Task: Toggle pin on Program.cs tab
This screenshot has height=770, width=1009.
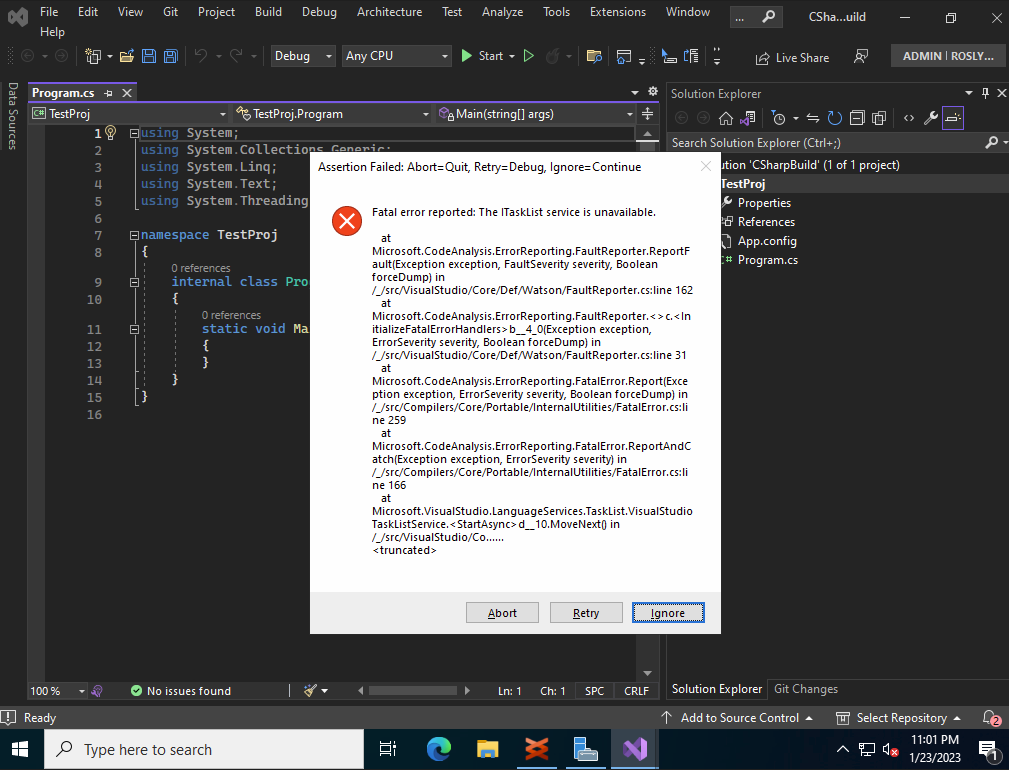Action: coord(108,93)
